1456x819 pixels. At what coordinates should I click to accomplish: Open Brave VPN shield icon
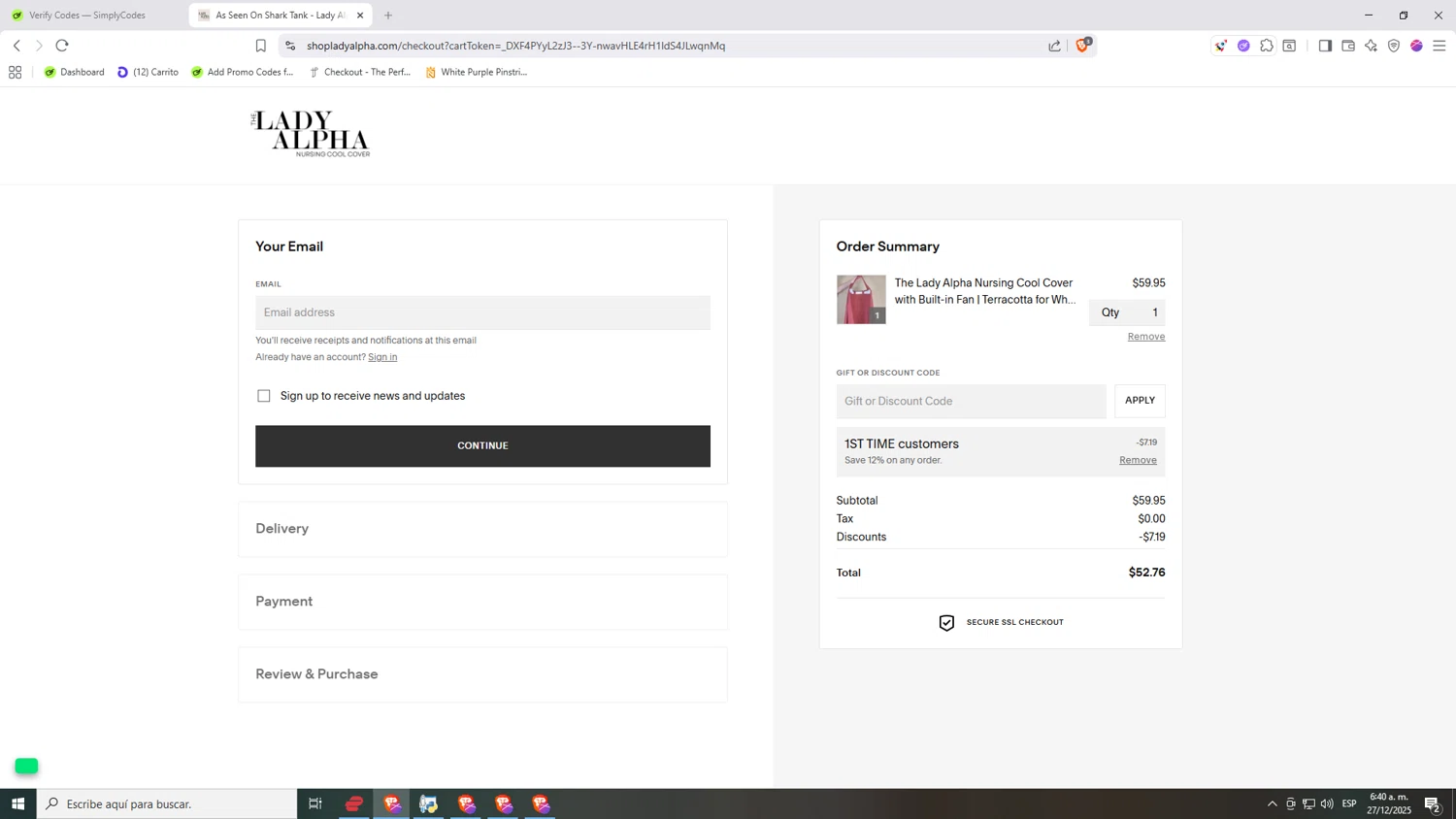pos(1394,46)
